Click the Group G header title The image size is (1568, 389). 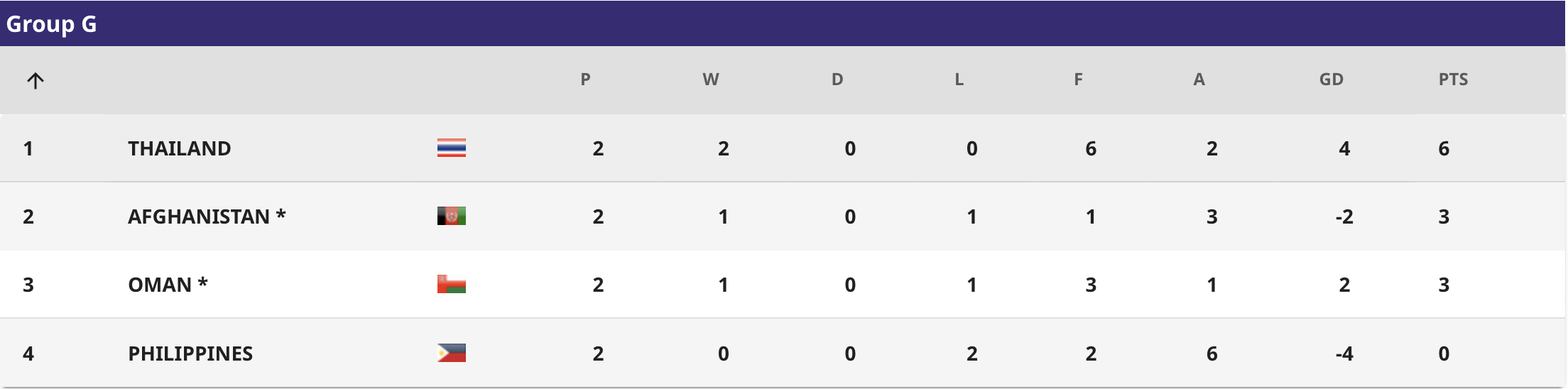(x=51, y=24)
